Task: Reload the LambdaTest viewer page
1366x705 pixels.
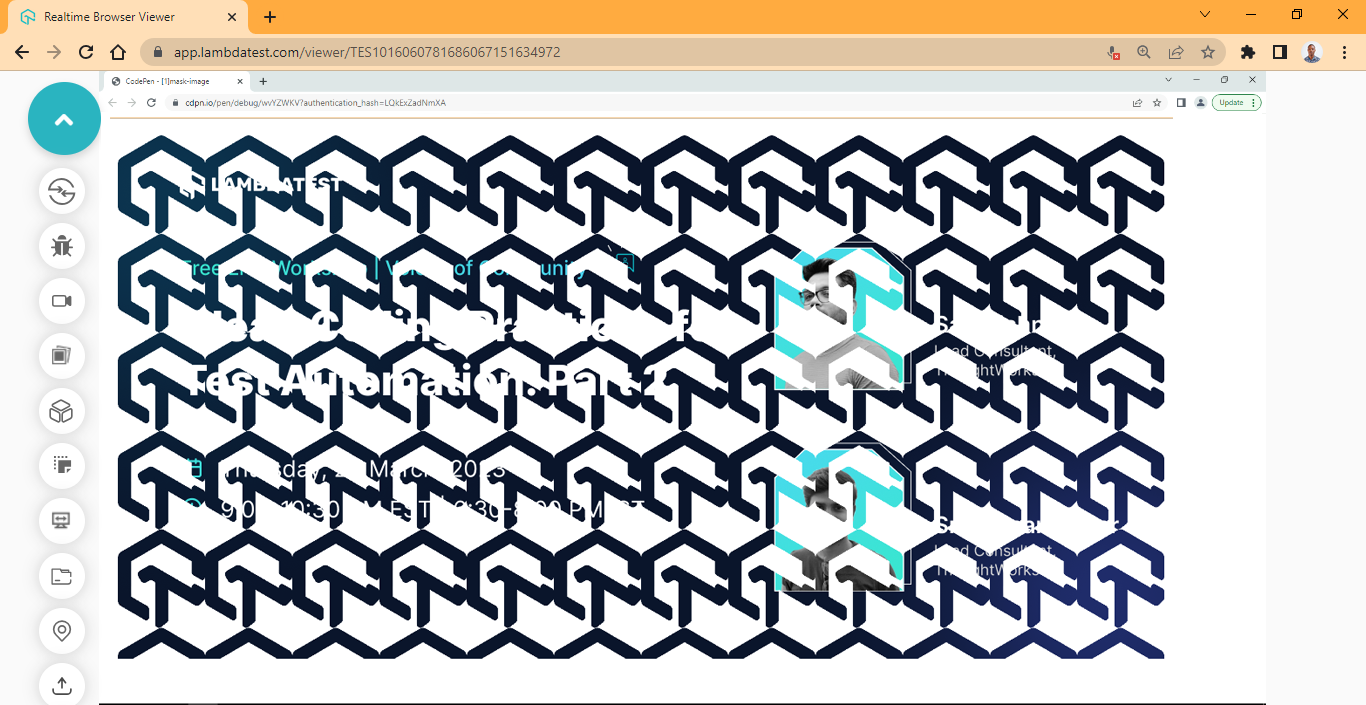Action: (x=86, y=52)
